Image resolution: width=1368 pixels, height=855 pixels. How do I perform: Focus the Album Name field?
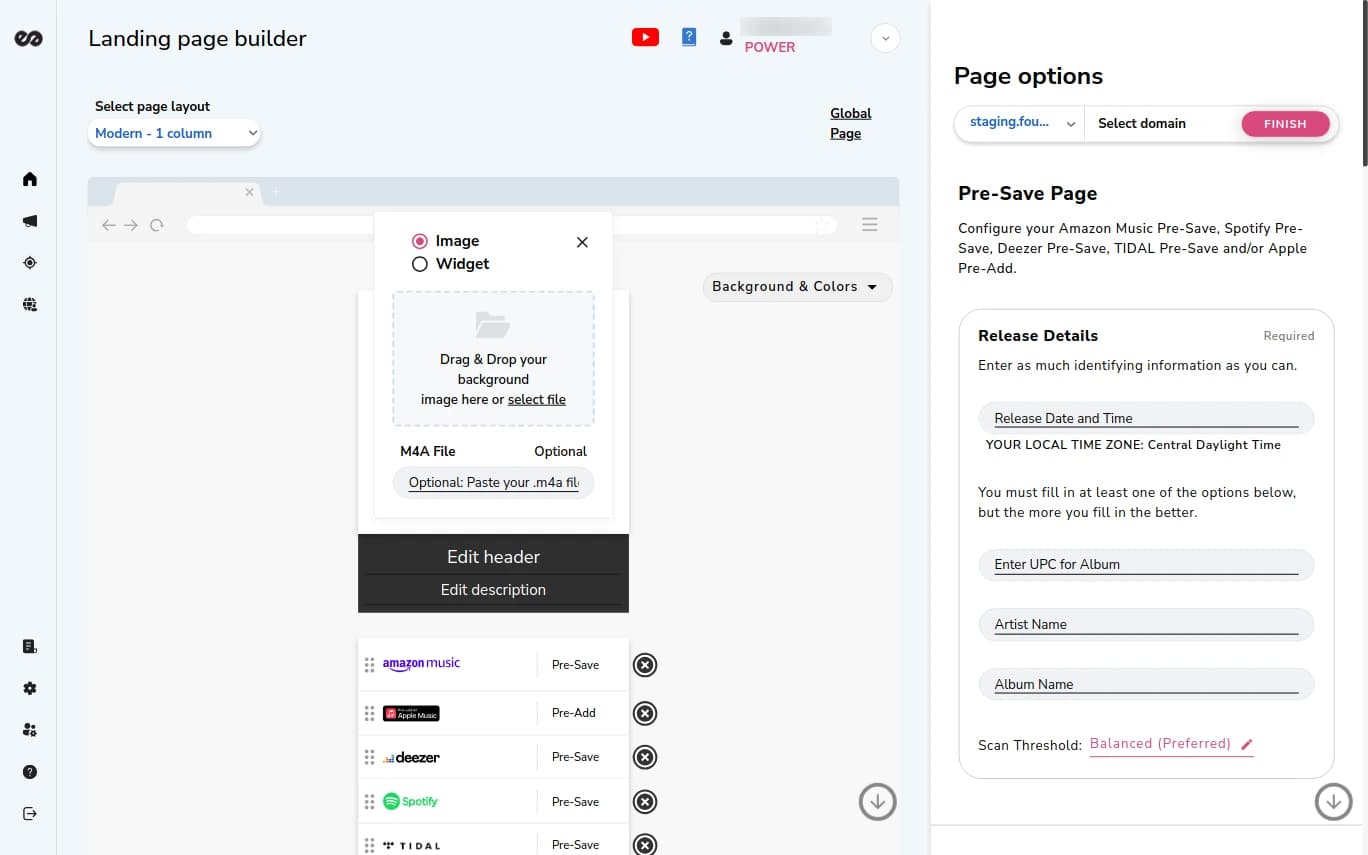1146,684
